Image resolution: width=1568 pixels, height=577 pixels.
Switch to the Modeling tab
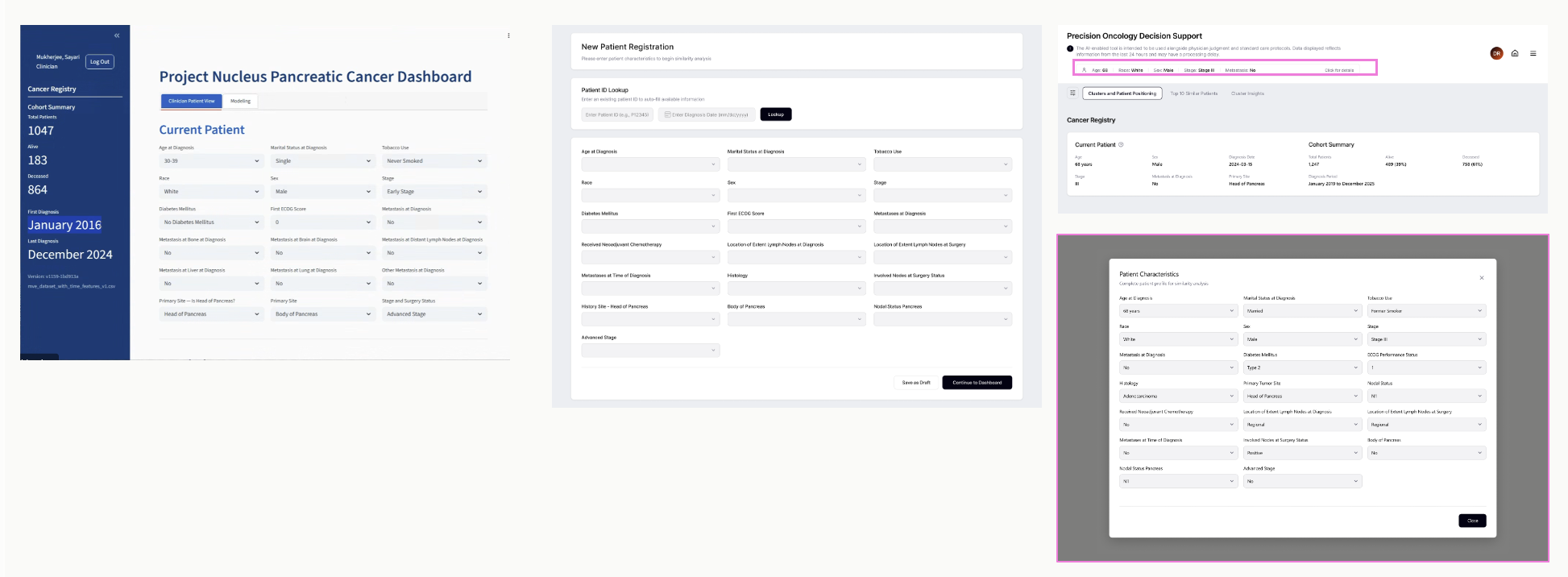(240, 101)
